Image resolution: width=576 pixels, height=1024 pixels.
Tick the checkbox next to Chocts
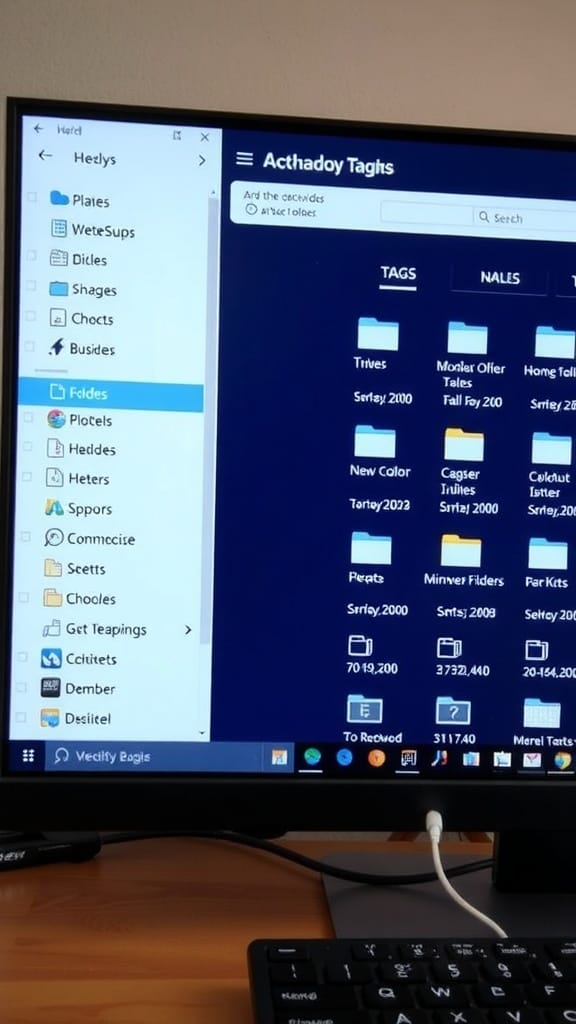point(30,316)
